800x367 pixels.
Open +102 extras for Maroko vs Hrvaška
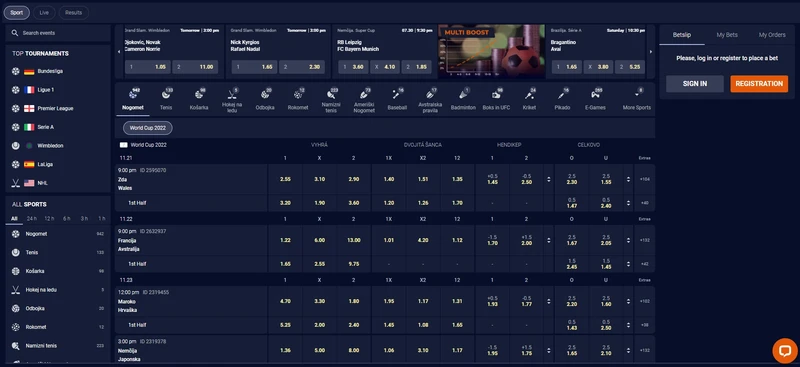click(x=644, y=301)
